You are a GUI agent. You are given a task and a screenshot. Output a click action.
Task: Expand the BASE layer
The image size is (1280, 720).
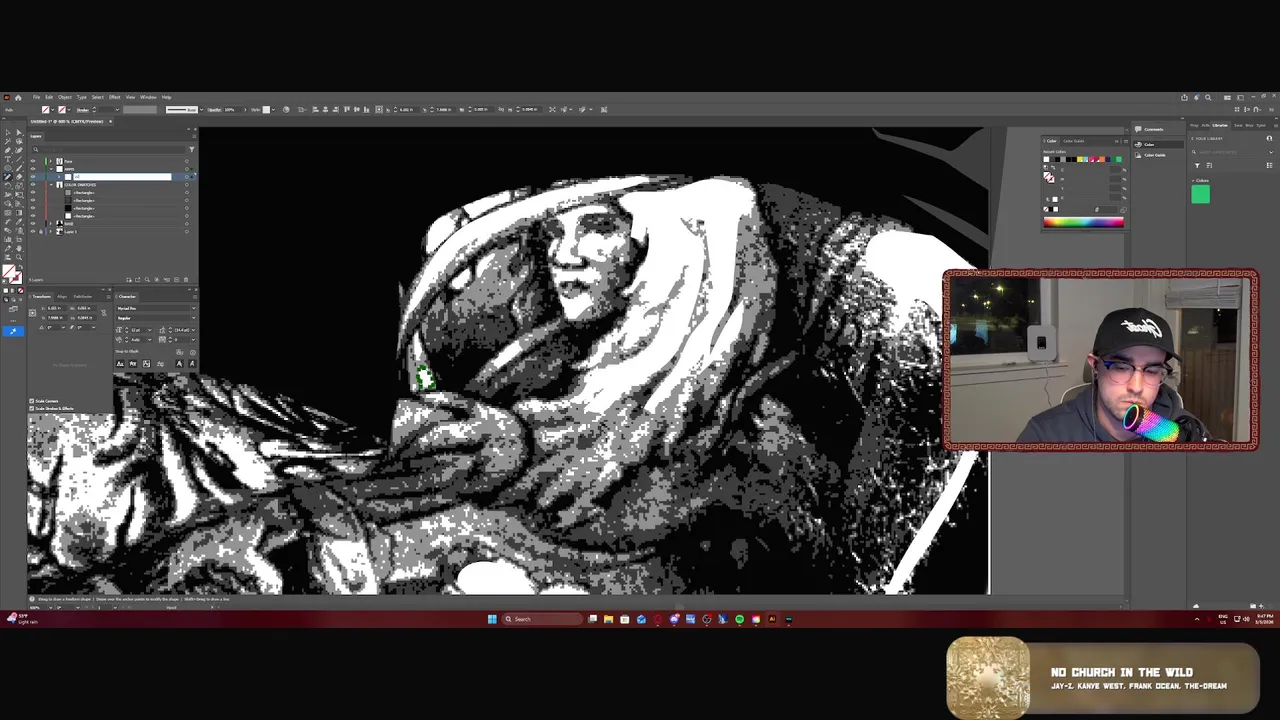pyautogui.click(x=51, y=224)
